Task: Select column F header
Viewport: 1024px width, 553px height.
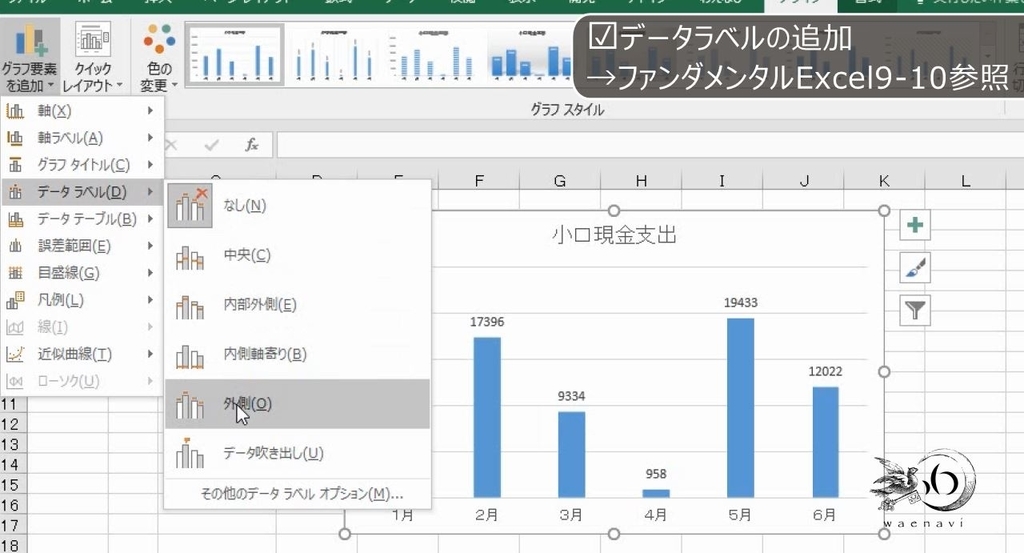Action: 479,181
